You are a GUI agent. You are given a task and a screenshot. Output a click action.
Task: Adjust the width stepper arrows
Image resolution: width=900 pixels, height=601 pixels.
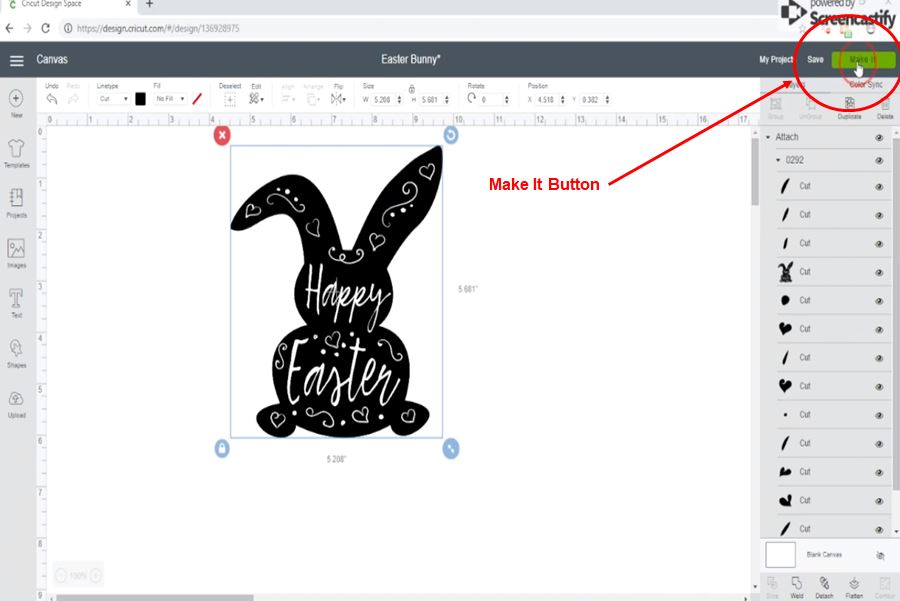(x=399, y=100)
